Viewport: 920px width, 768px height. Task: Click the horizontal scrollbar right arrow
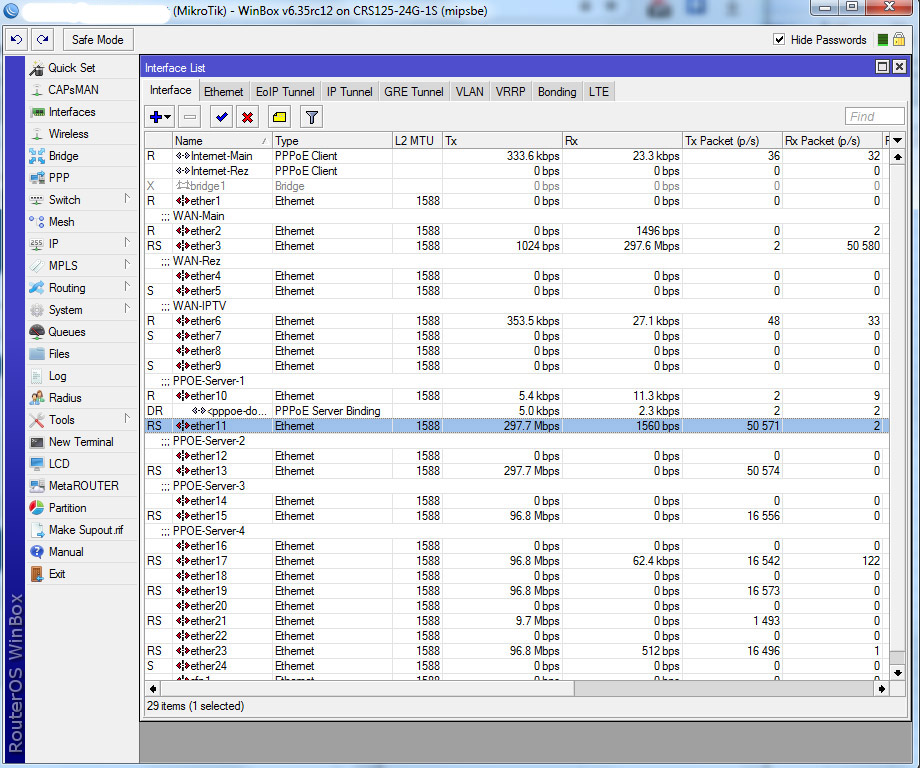[x=881, y=689]
